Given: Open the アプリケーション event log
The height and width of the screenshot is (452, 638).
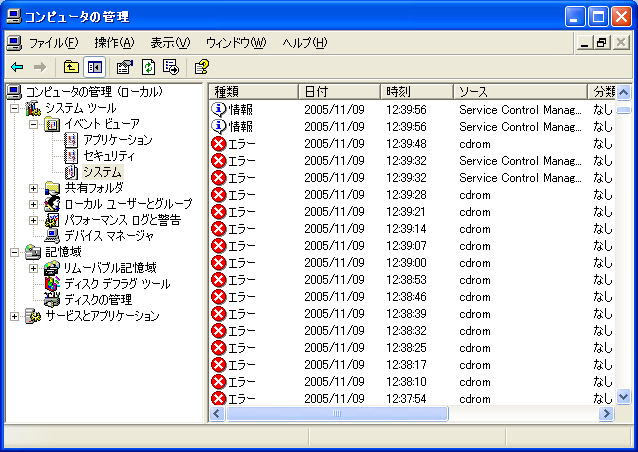Looking at the screenshot, I should (118, 140).
